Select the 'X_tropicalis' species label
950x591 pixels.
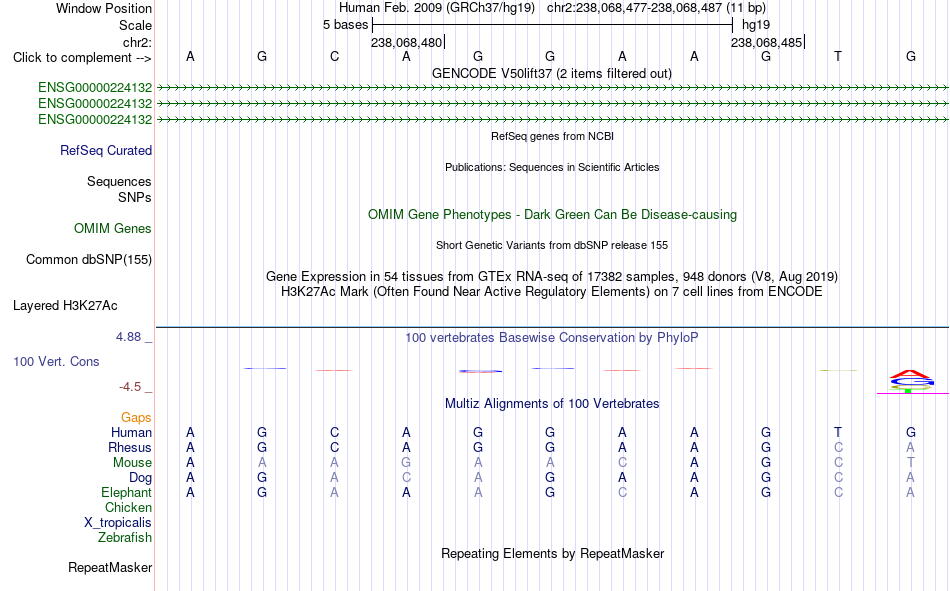pyautogui.click(x=118, y=523)
